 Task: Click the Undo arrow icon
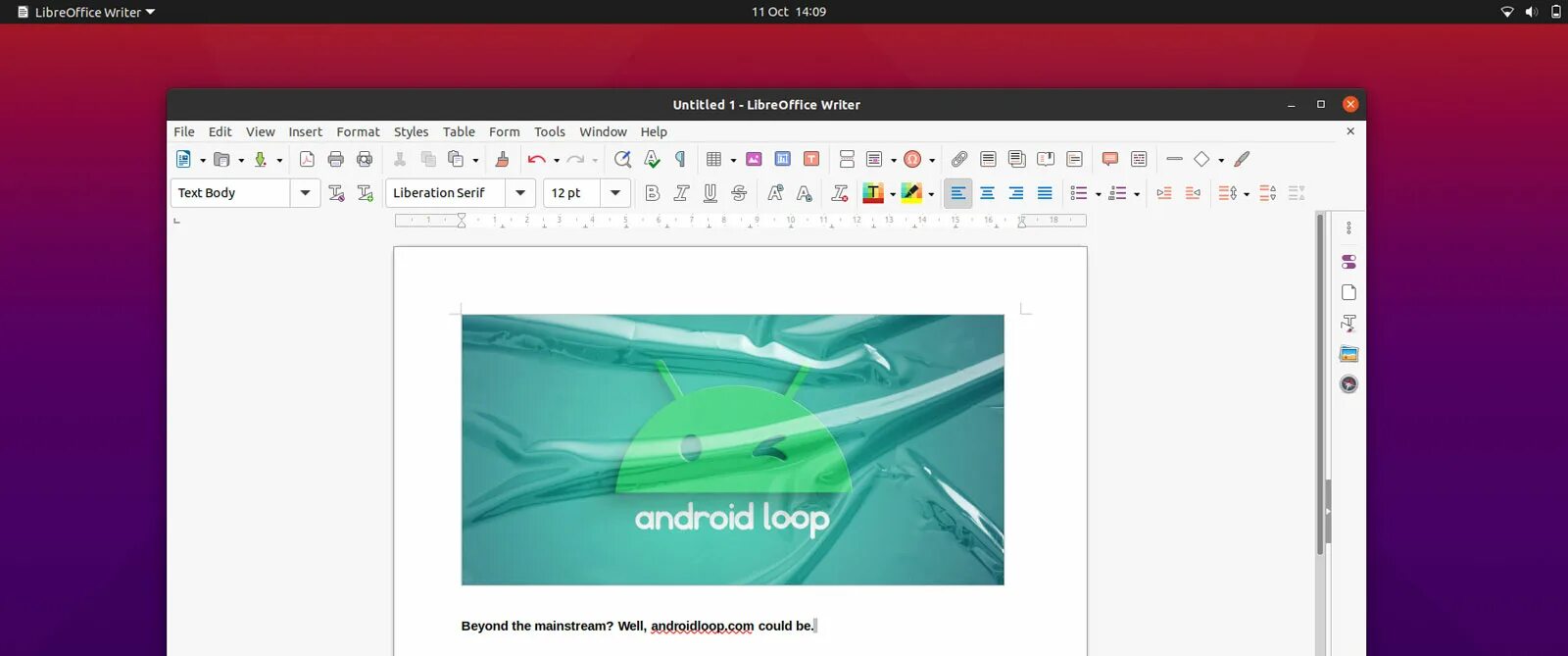pyautogui.click(x=536, y=159)
